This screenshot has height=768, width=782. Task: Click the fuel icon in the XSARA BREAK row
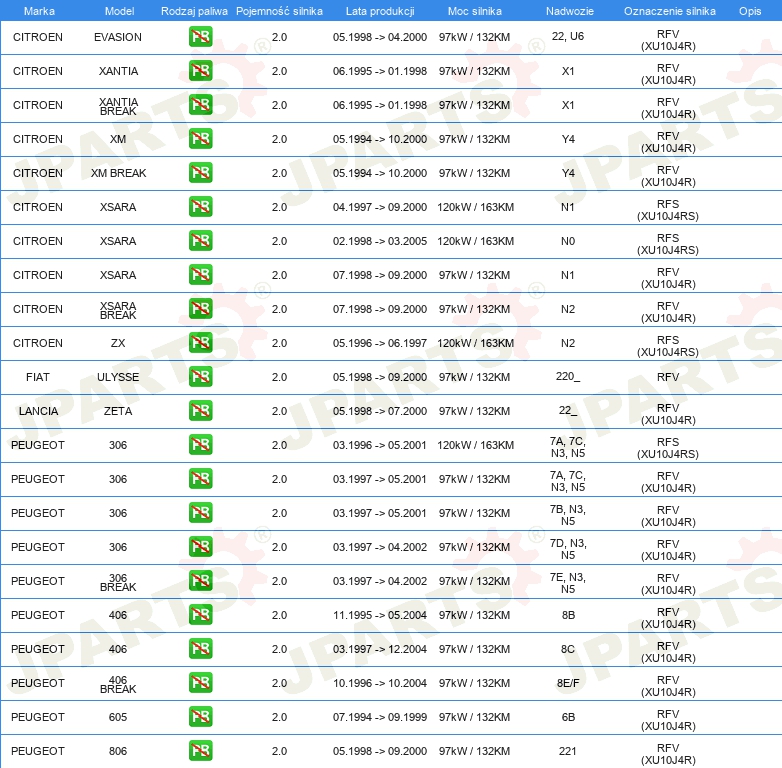(x=200, y=309)
